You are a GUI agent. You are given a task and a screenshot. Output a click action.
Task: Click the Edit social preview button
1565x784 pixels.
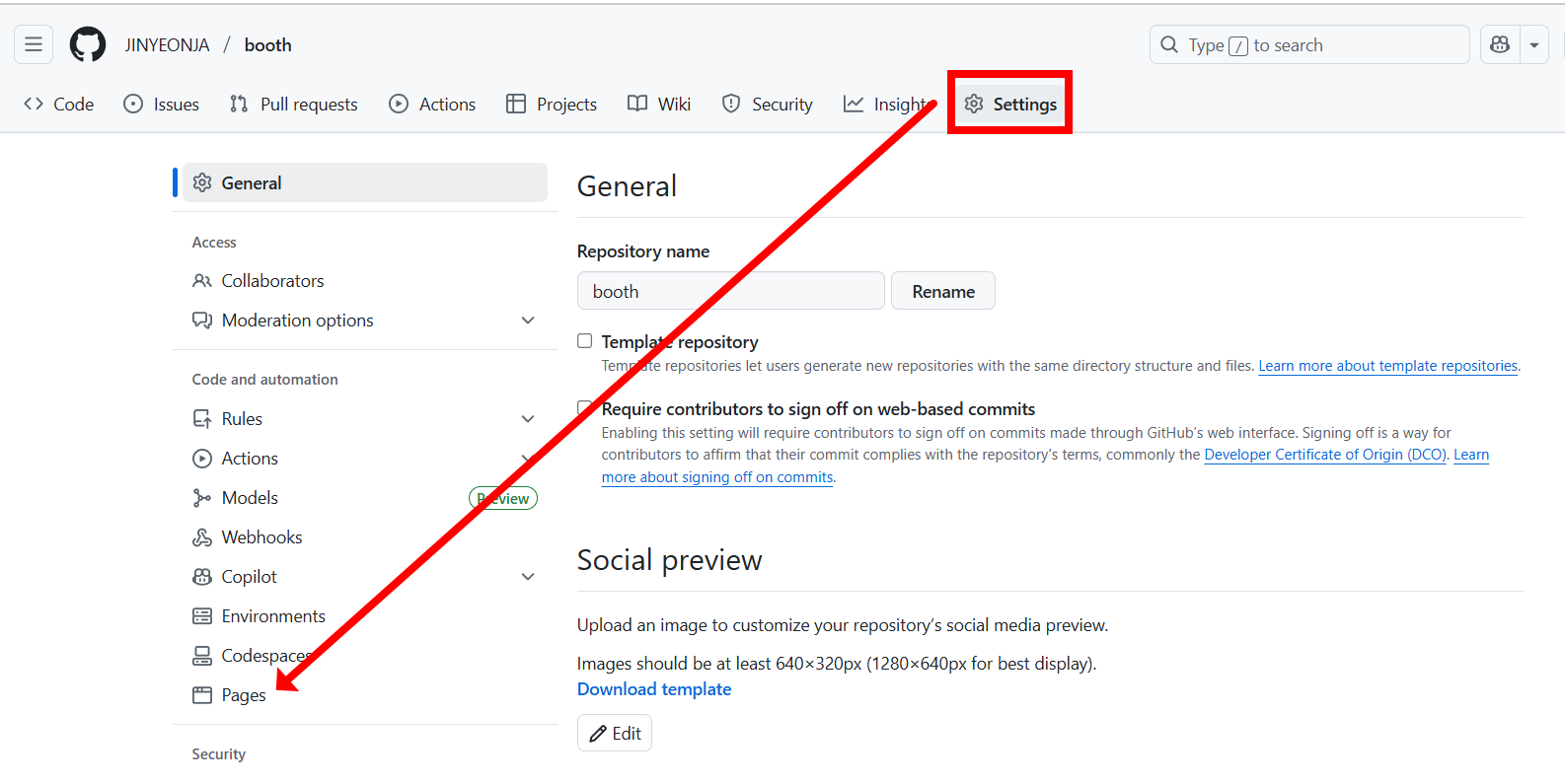(x=615, y=733)
